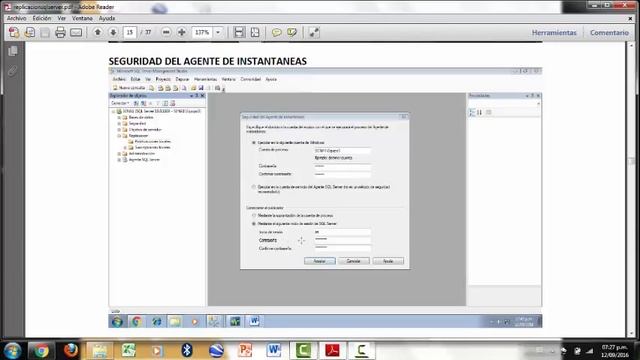Open Google Earth from the taskbar
This screenshot has height=360, width=640.
tap(216, 351)
